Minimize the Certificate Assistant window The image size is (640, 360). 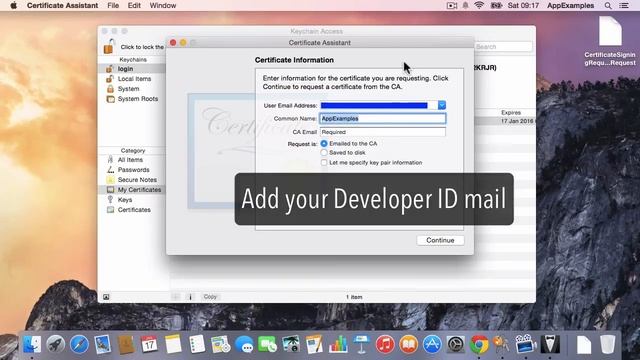coord(183,42)
